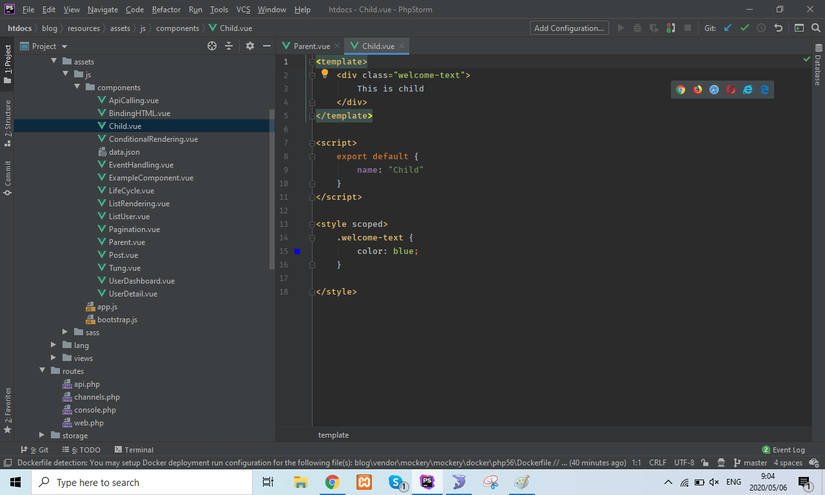Collapse the assets folder
Viewport: 825px width, 495px height.
click(54, 61)
